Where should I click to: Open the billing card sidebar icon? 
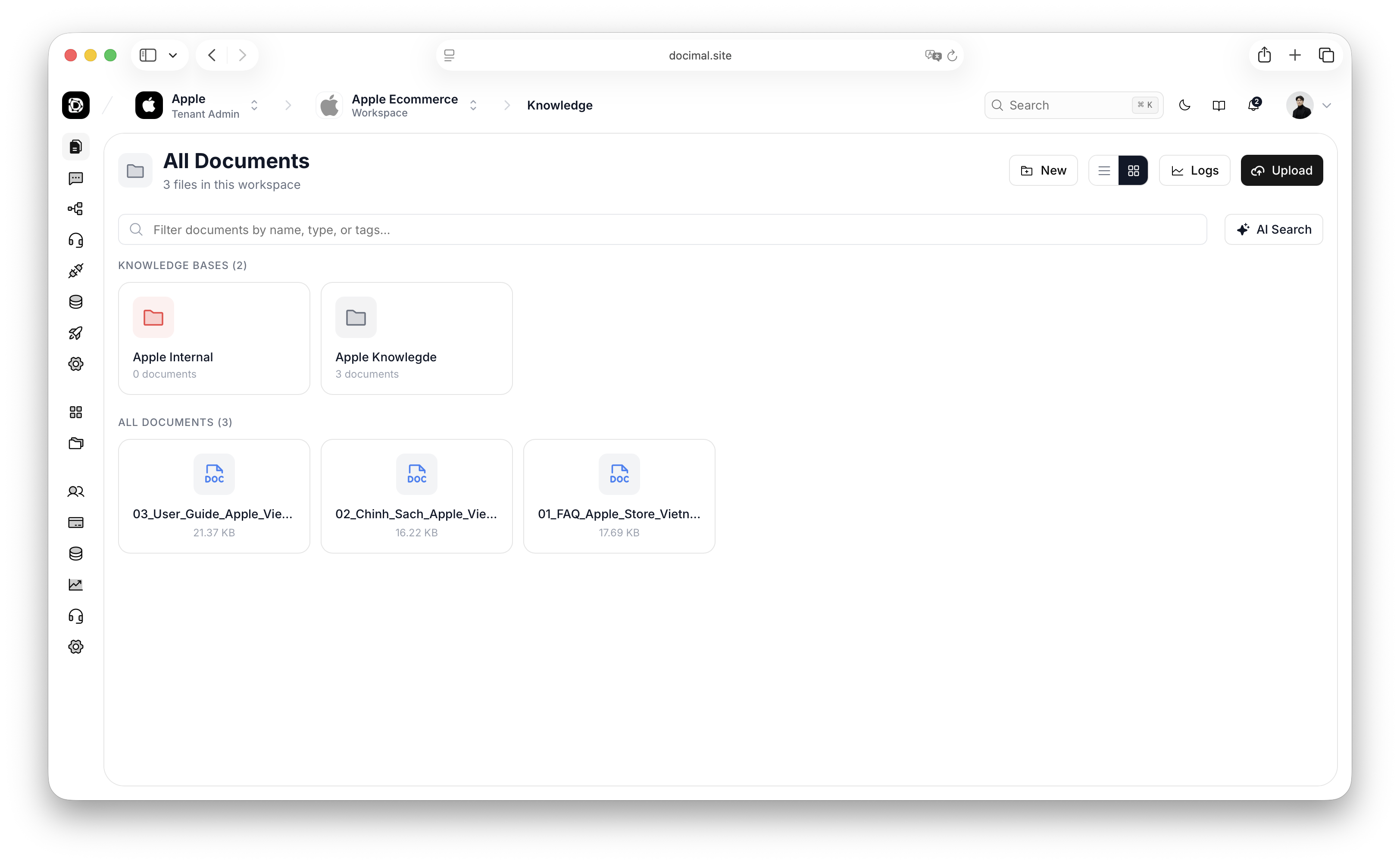(75, 522)
